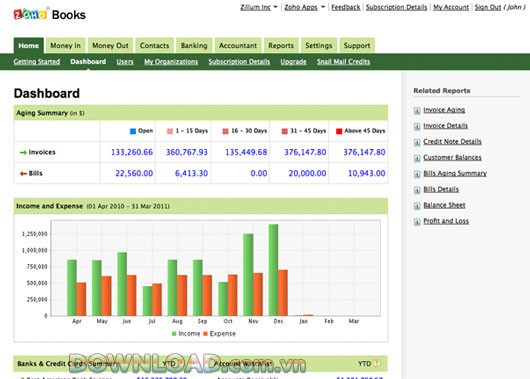Viewport: 530px width, 379px height.
Task: Select the Accountant tab
Action: [x=238, y=46]
